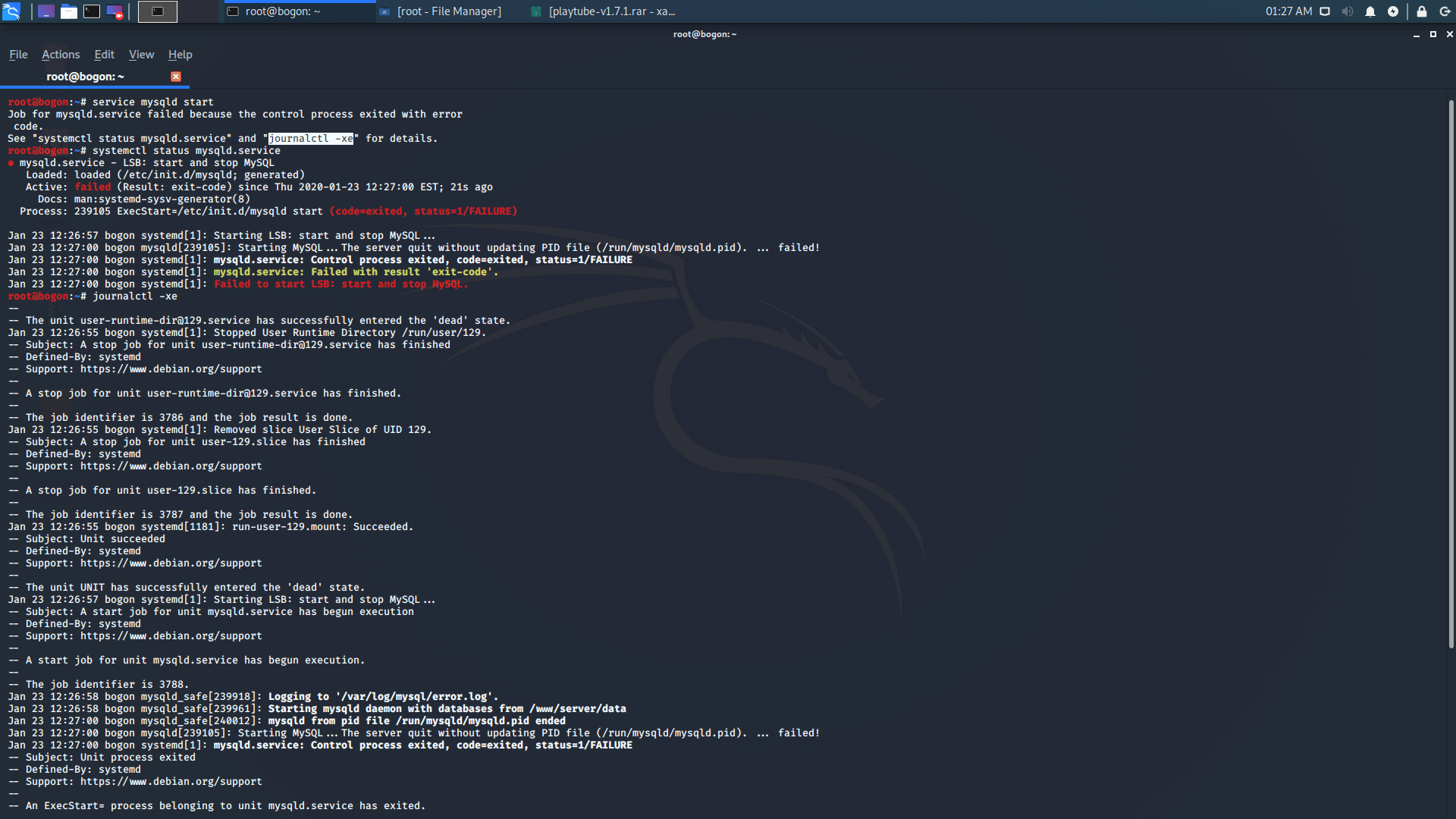Click the screen recorder launcher icon
The height and width of the screenshot is (819, 1456).
115,11
